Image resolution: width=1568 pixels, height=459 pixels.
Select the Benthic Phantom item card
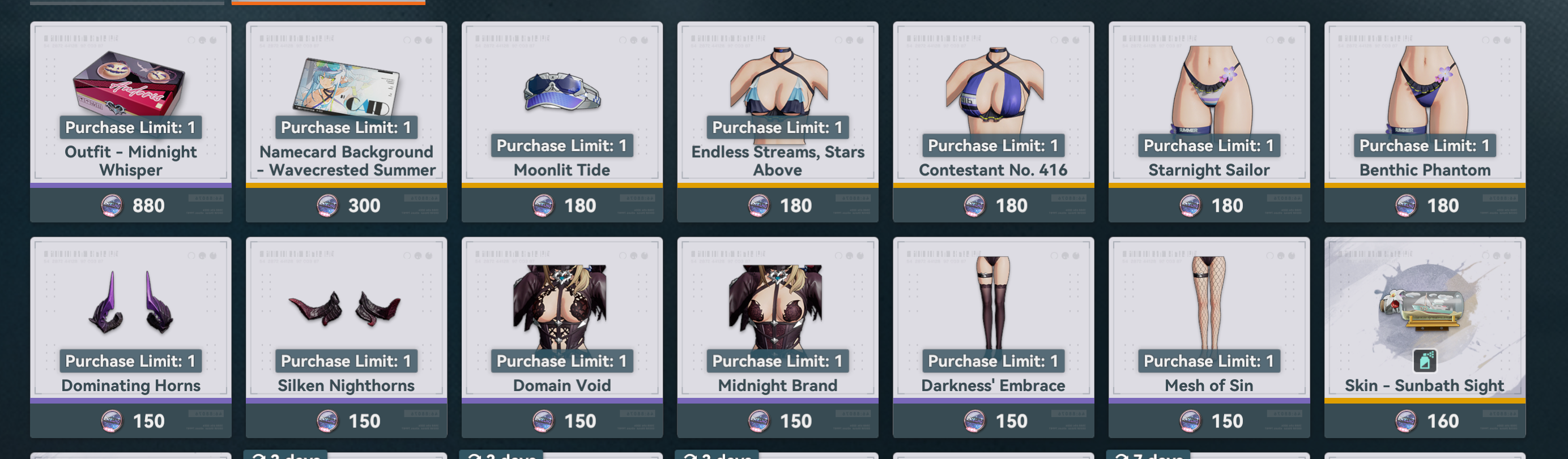point(1424,122)
